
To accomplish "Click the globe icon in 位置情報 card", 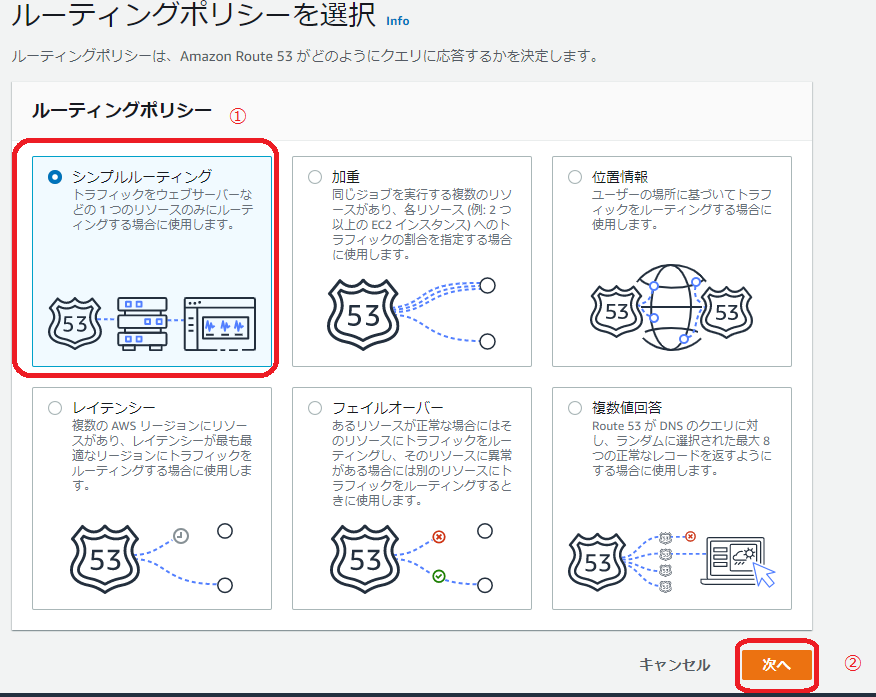I will coord(672,308).
